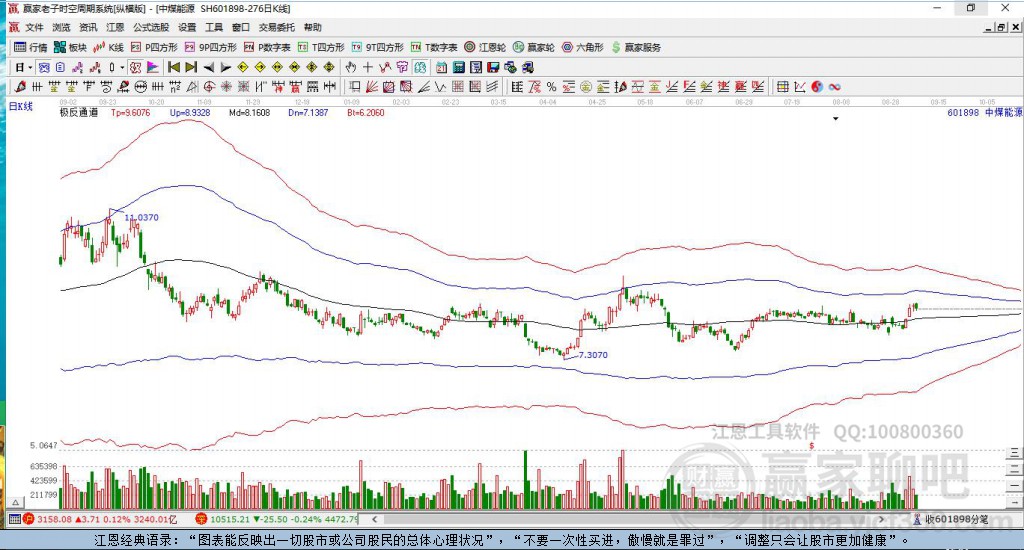The width and height of the screenshot is (1024, 550).
Task: Click the 日K线 chart label
Action: (20, 106)
